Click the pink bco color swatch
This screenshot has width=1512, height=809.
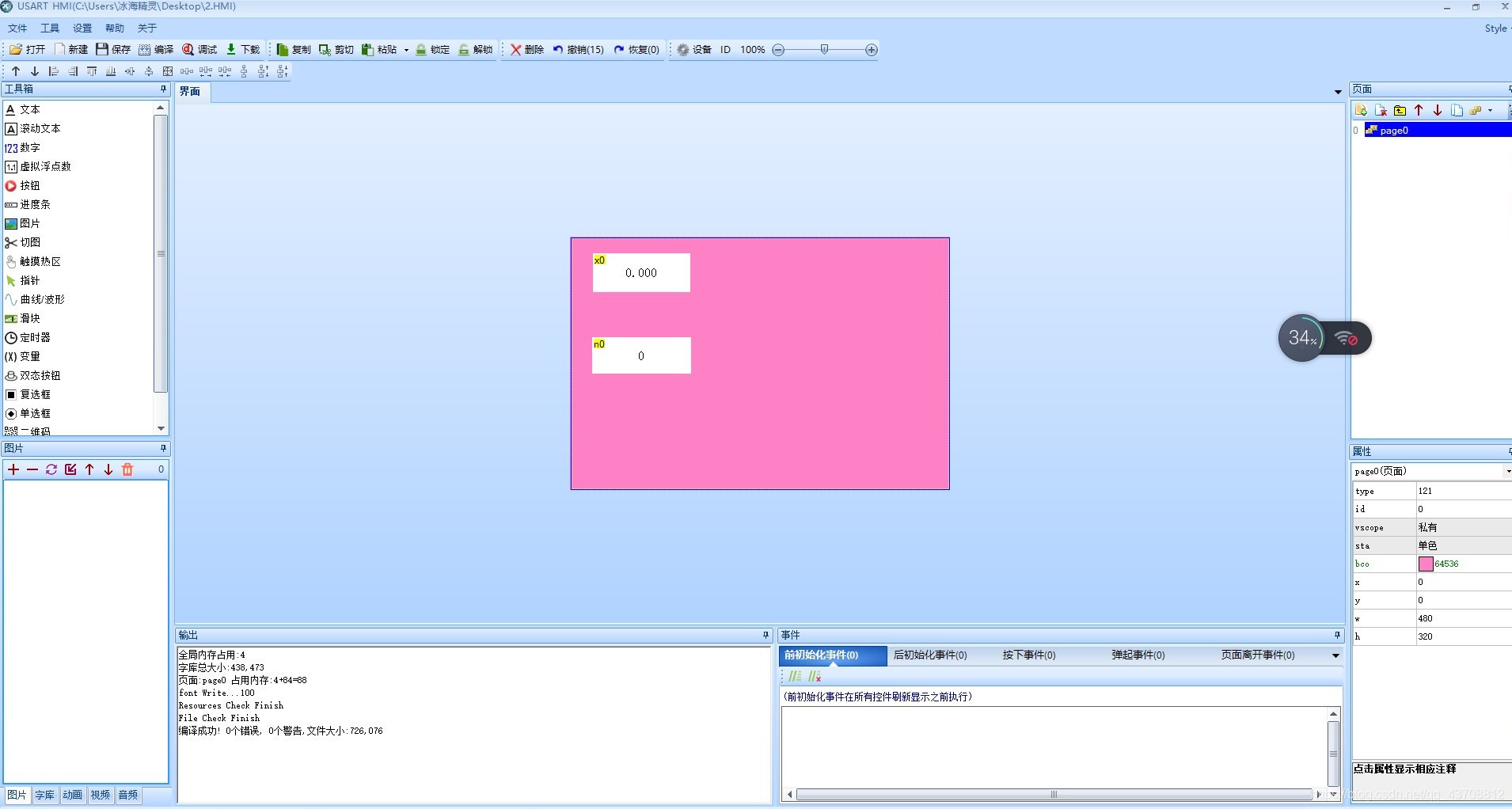coord(1426,564)
